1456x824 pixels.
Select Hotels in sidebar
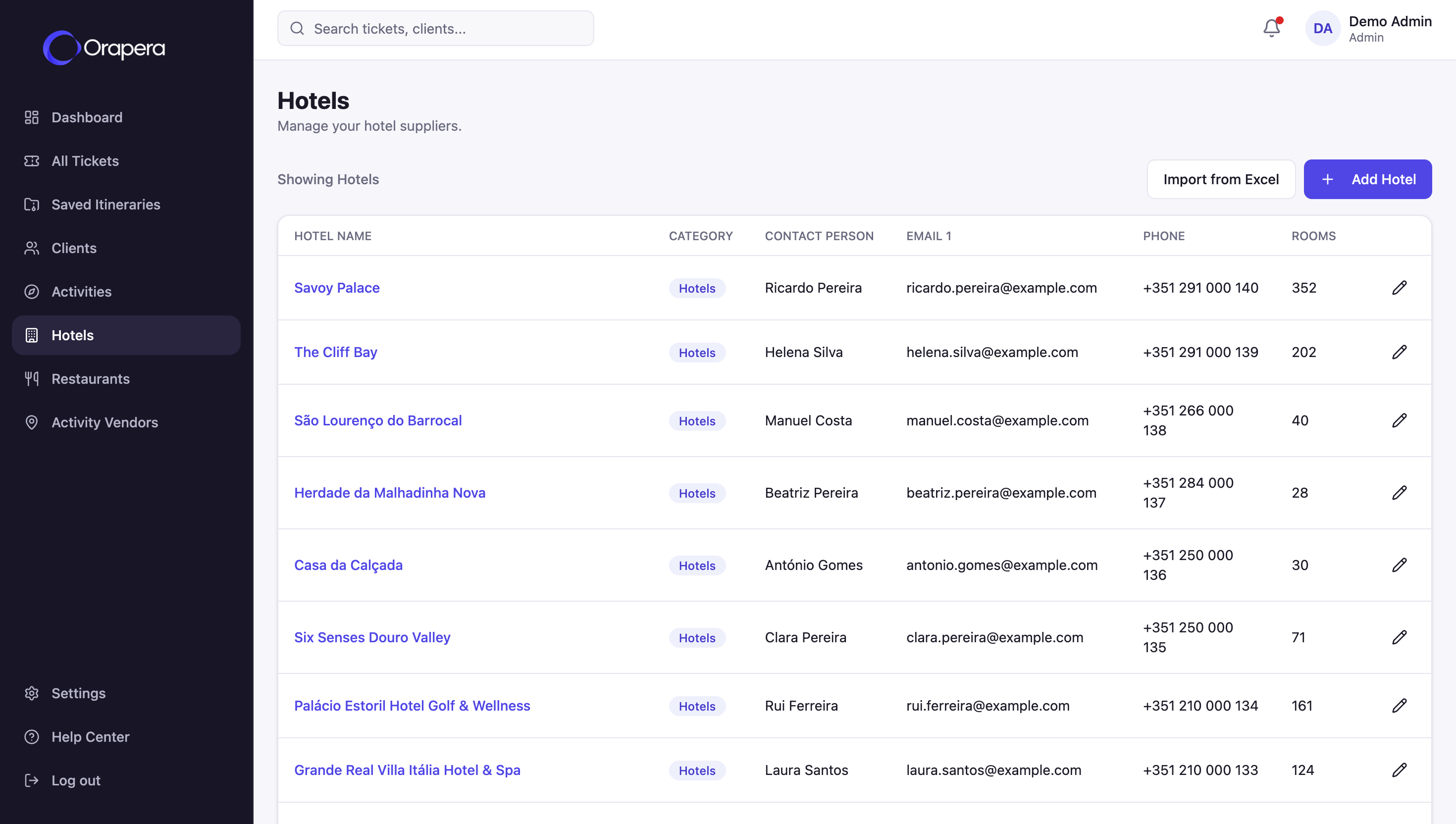pos(126,335)
